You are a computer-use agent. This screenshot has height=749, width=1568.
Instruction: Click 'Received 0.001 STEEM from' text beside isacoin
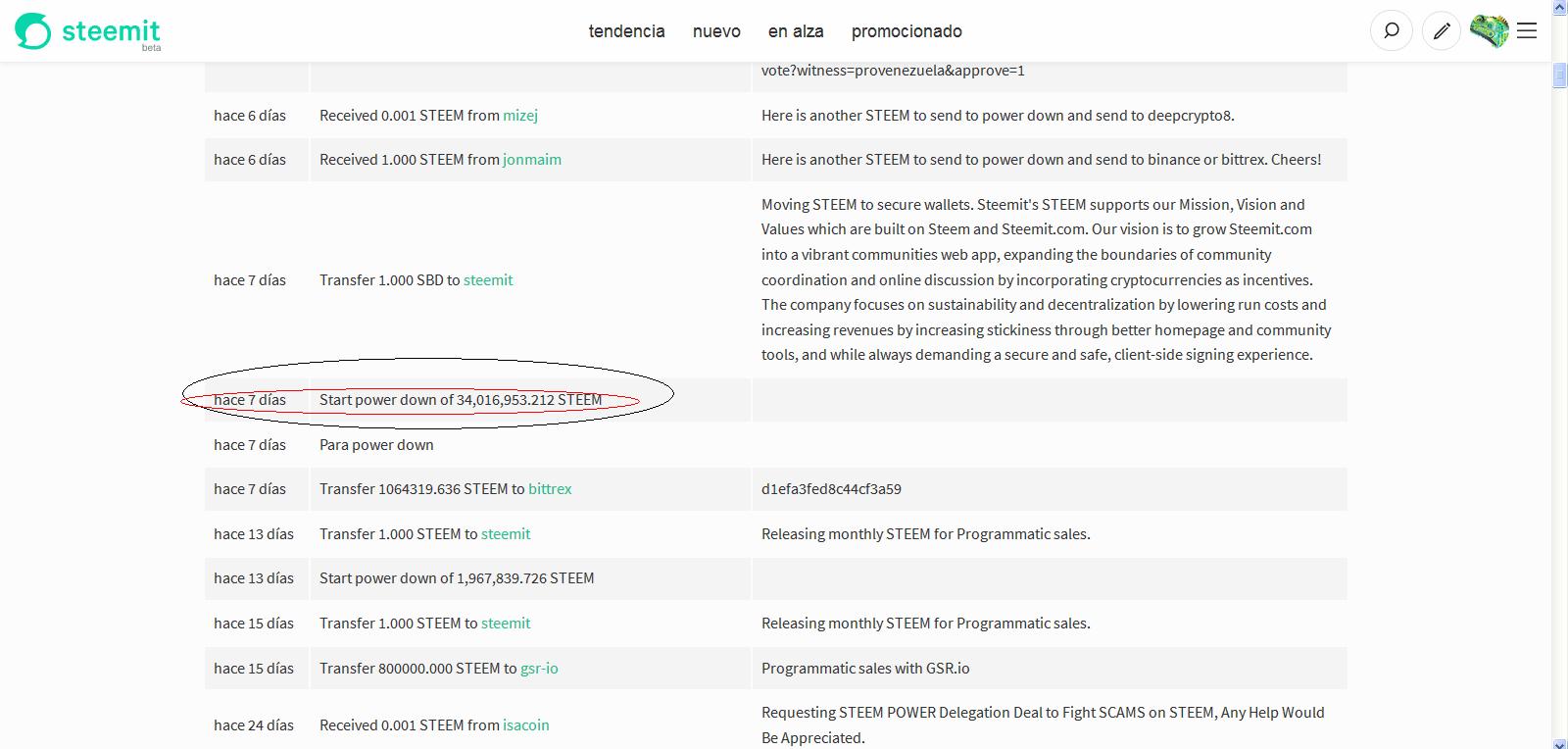pos(409,725)
